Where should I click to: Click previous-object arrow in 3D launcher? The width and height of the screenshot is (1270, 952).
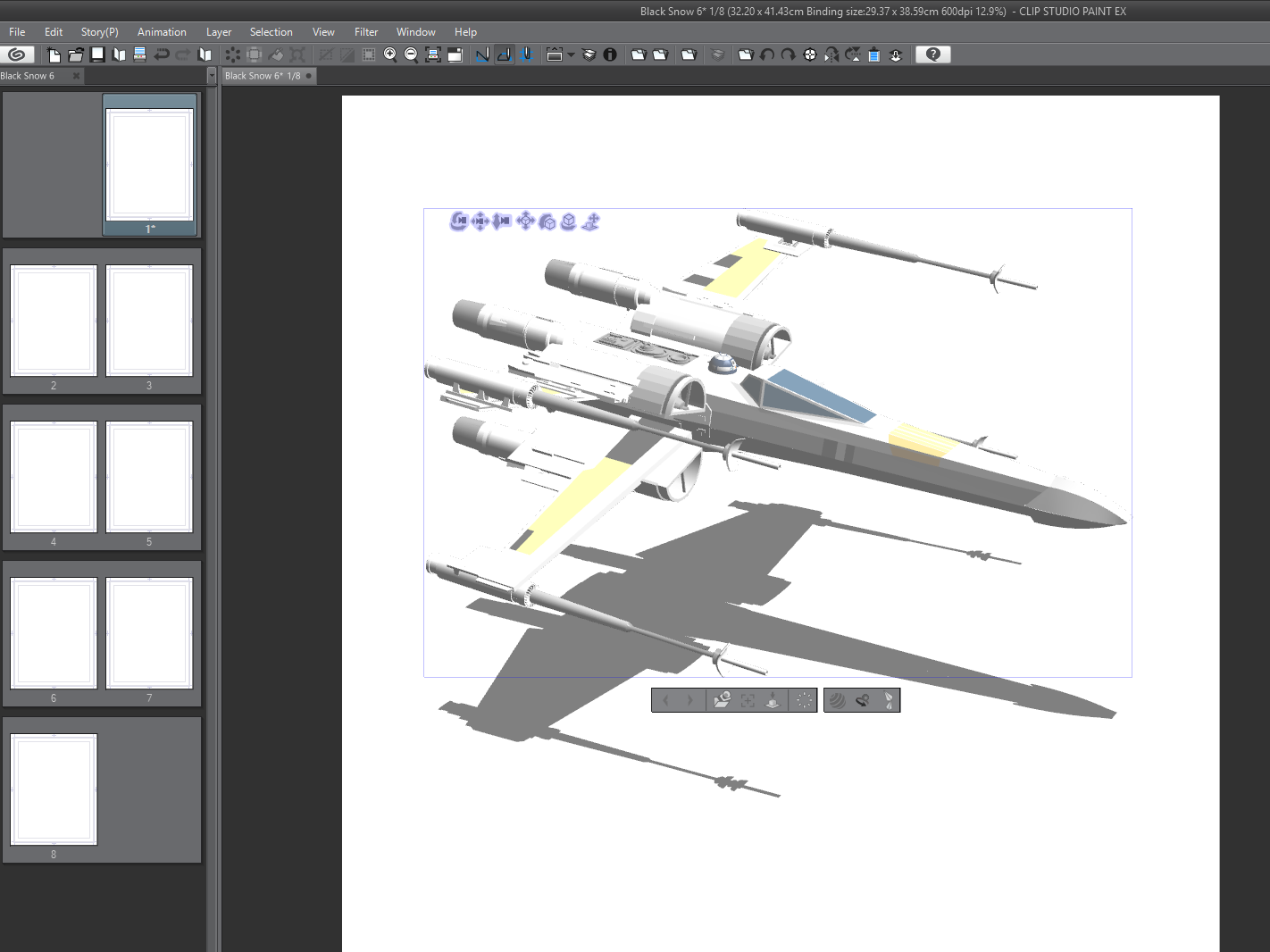tap(665, 701)
